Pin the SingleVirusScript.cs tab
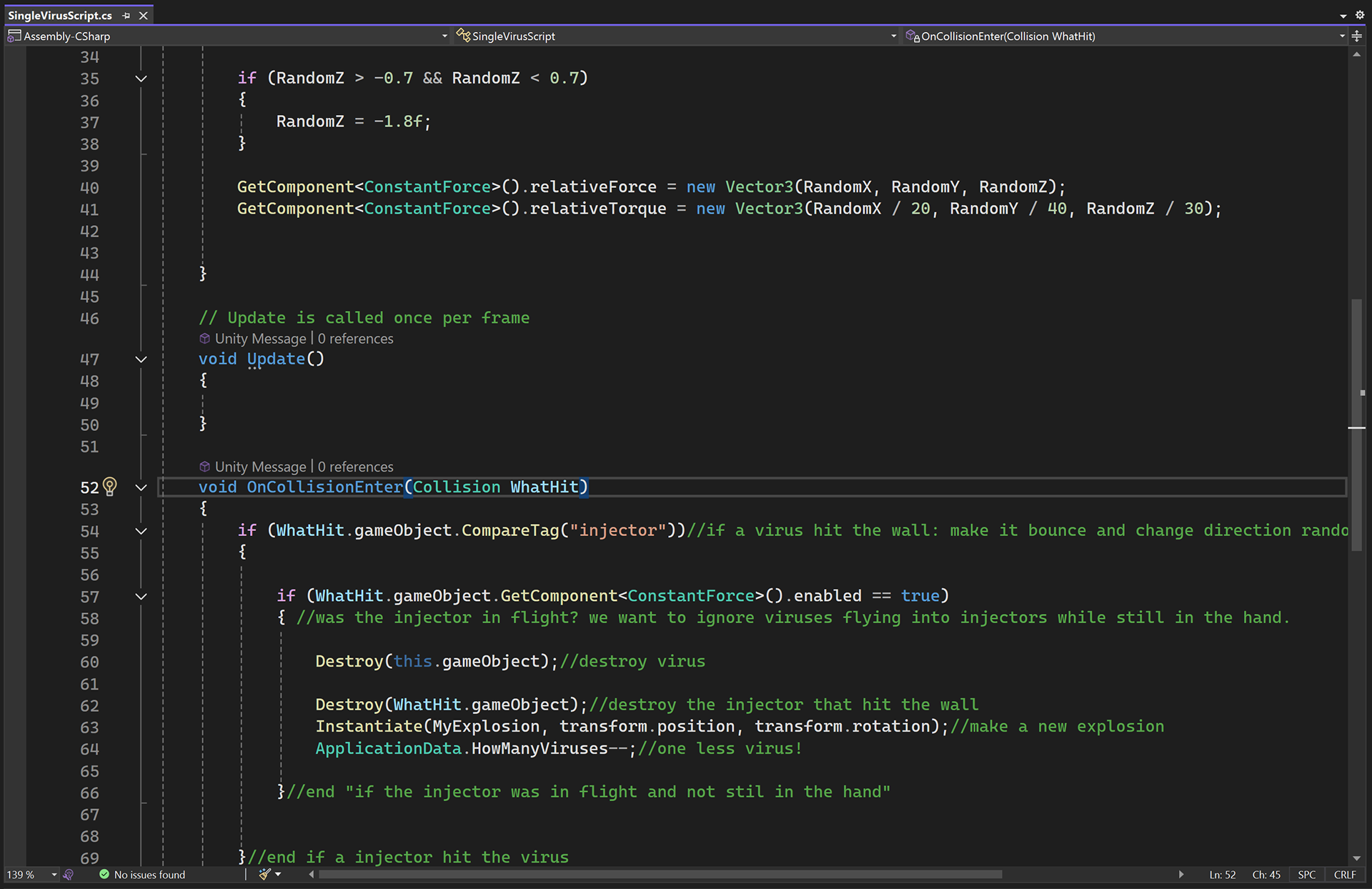The image size is (1372, 889). (126, 15)
